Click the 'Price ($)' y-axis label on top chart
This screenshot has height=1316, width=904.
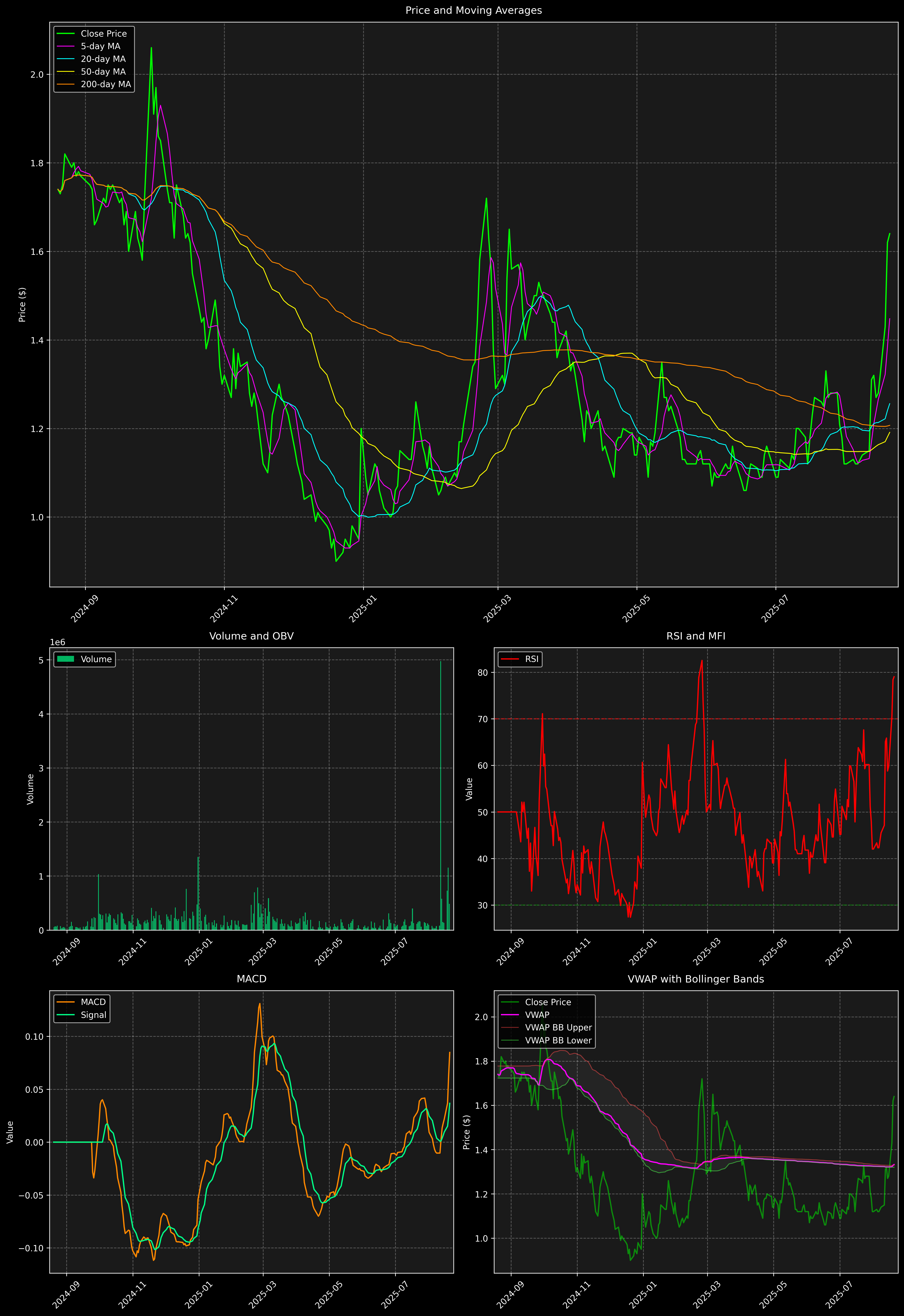tap(22, 305)
